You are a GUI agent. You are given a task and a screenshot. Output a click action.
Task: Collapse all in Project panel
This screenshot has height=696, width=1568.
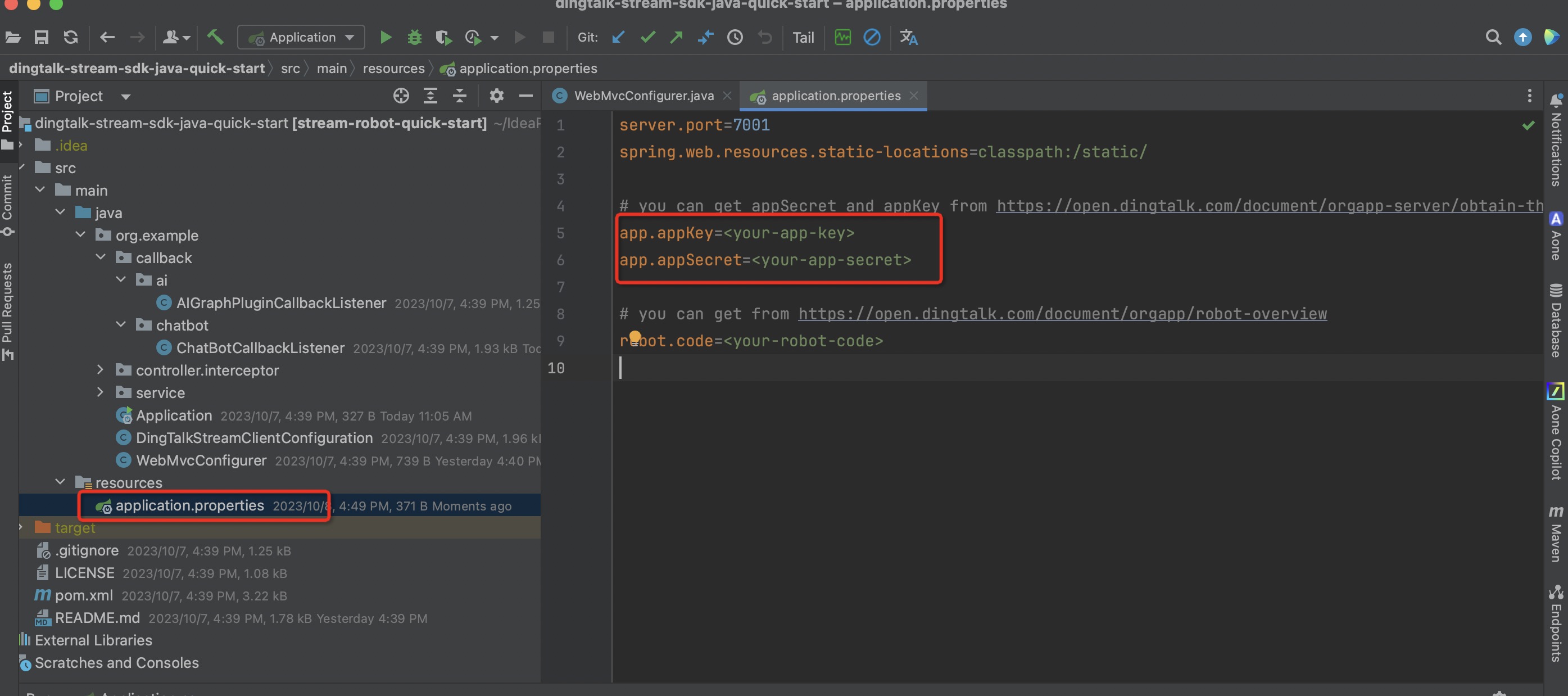460,96
